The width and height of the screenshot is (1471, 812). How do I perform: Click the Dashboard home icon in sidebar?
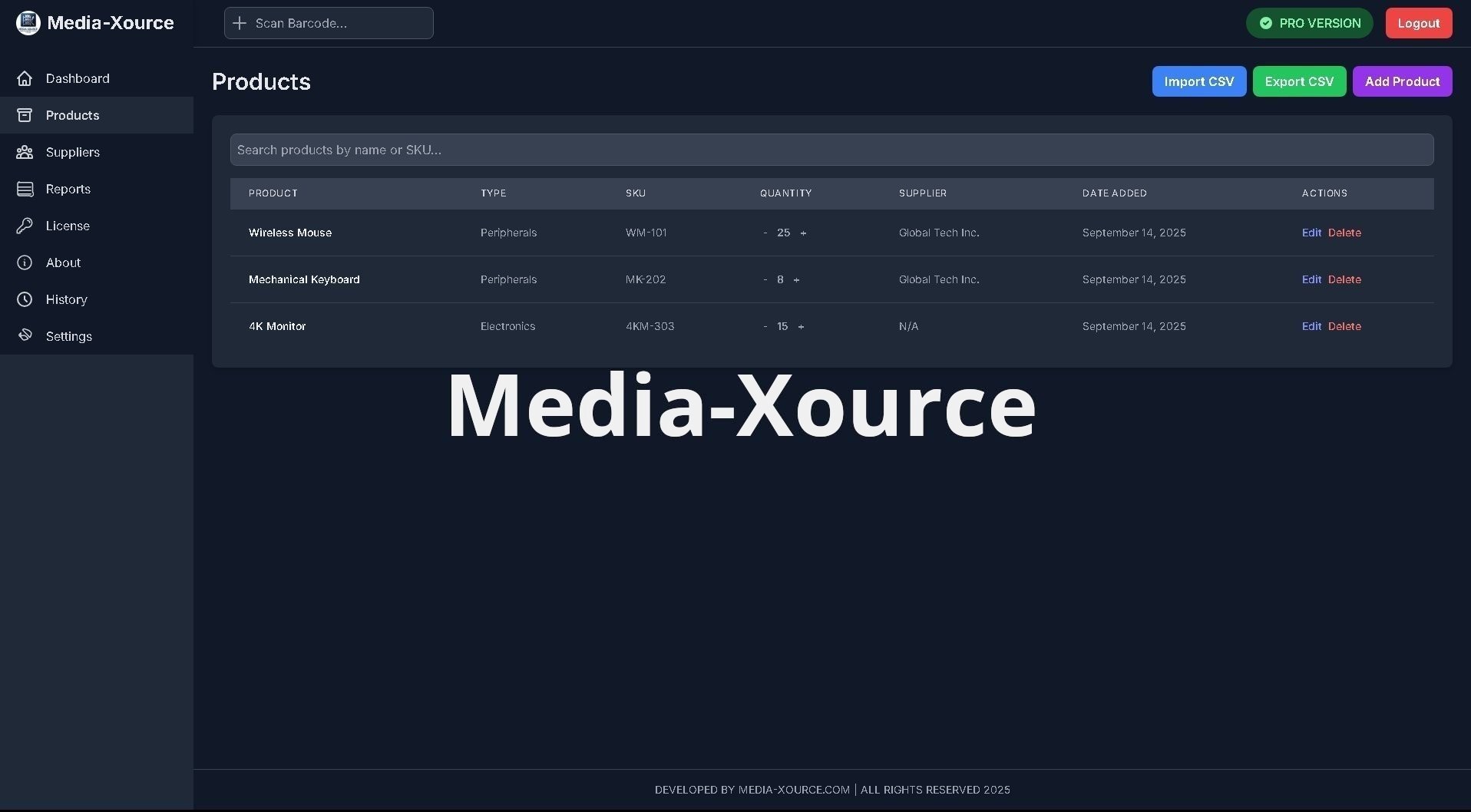(25, 78)
